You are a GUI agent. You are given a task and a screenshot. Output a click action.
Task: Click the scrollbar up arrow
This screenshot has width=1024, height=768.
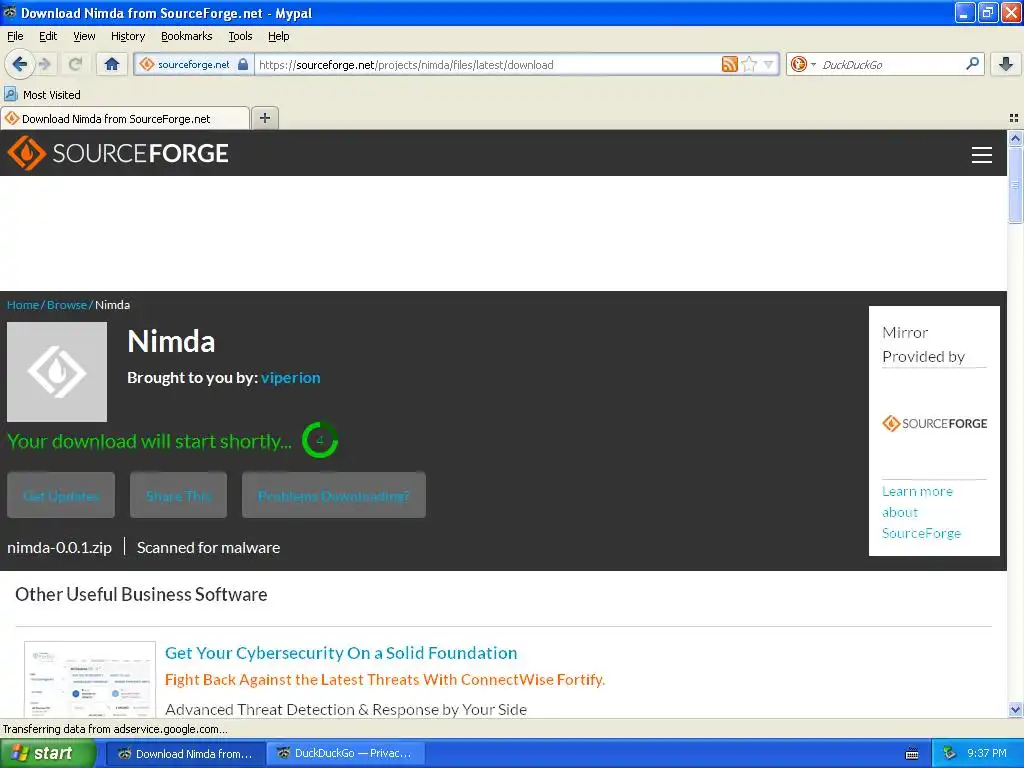pos(1015,138)
